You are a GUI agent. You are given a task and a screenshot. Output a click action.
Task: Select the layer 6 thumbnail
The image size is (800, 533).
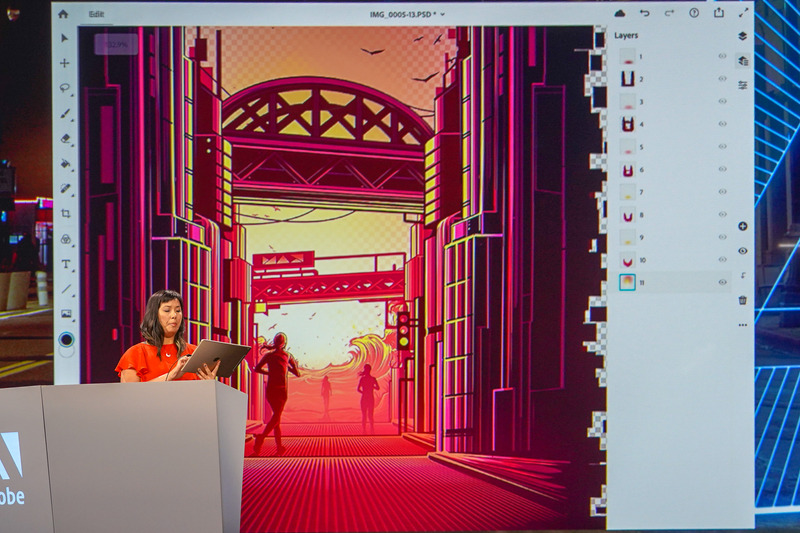pyautogui.click(x=627, y=169)
